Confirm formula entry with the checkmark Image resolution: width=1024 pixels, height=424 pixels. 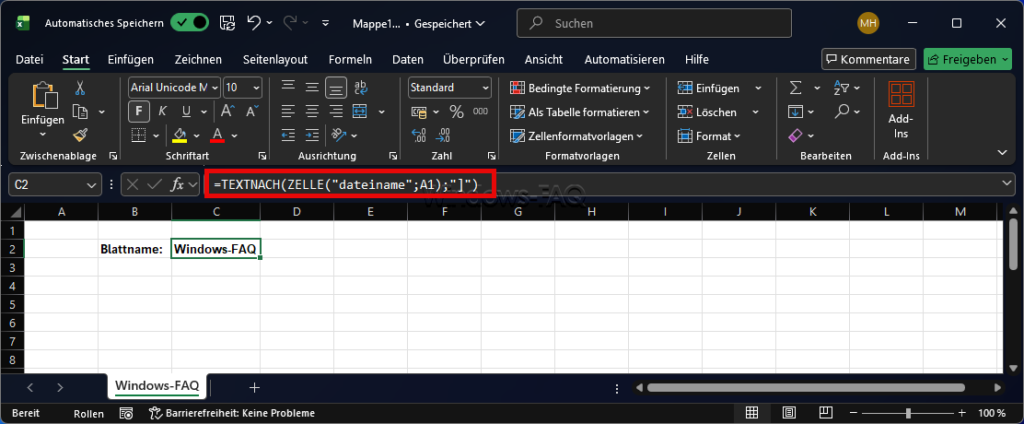click(154, 184)
